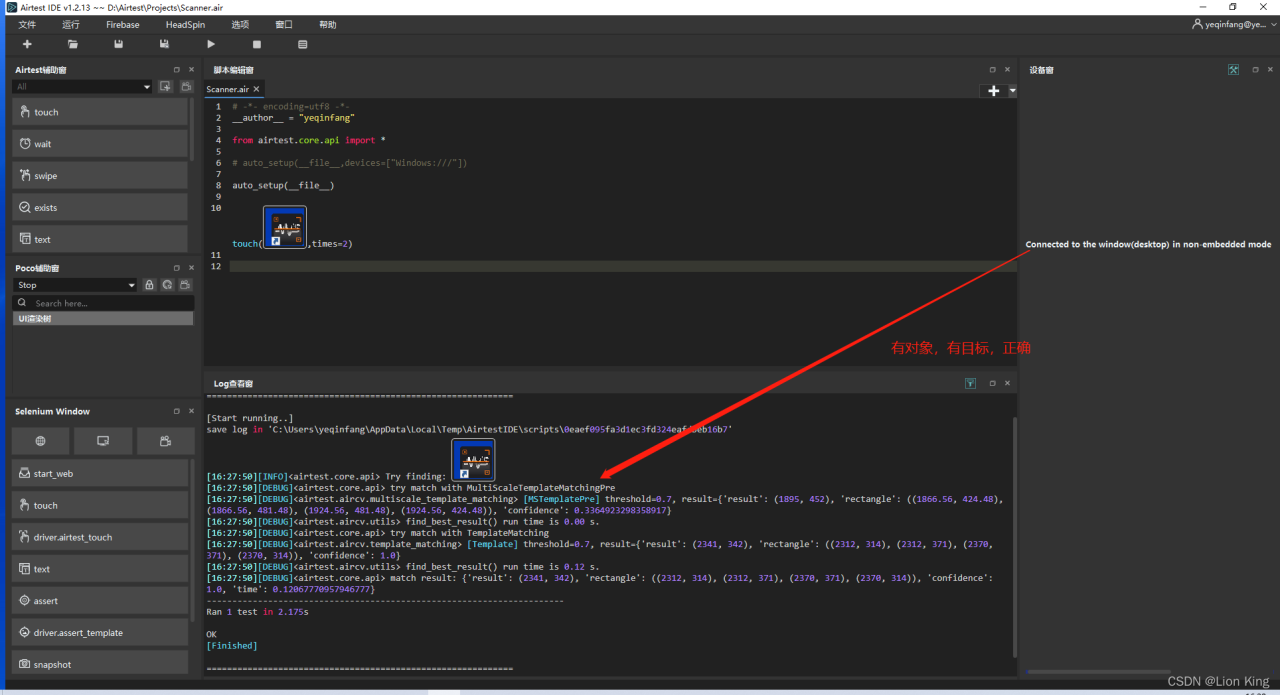Click the Poco search field
Screen dimensions: 1280x695
point(103,303)
